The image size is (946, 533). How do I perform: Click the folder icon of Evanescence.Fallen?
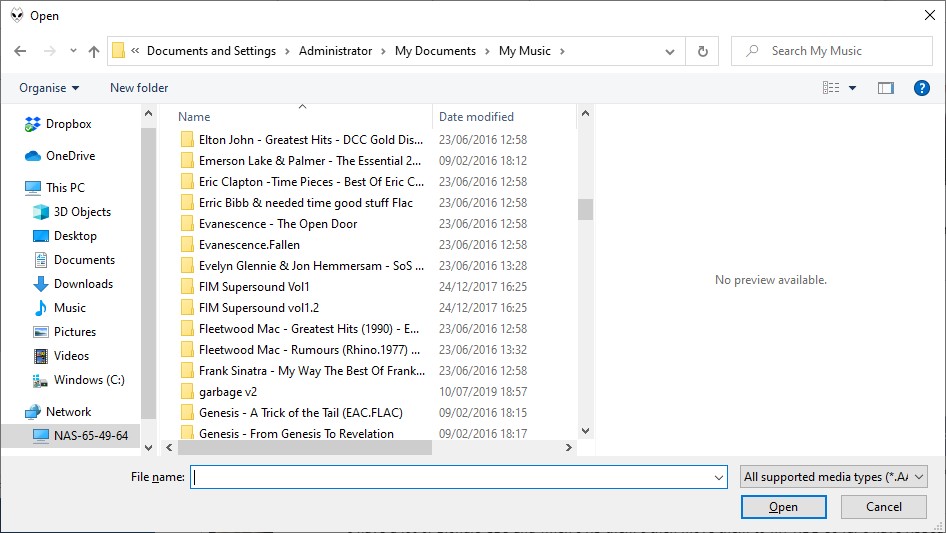187,245
